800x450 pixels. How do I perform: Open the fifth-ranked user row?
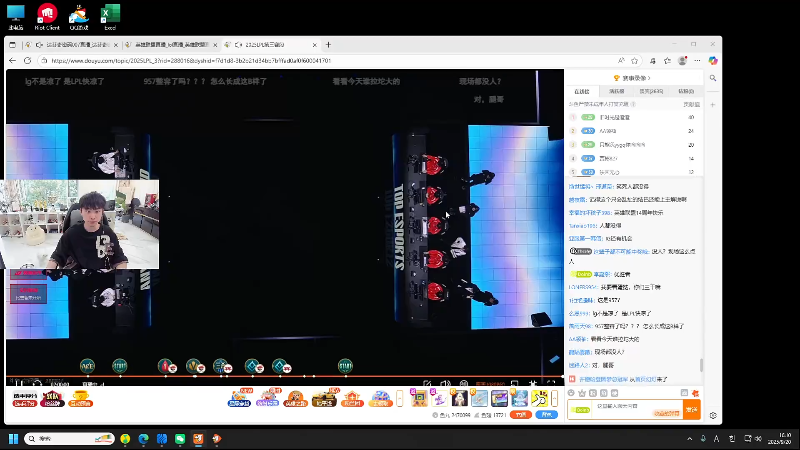(633, 172)
